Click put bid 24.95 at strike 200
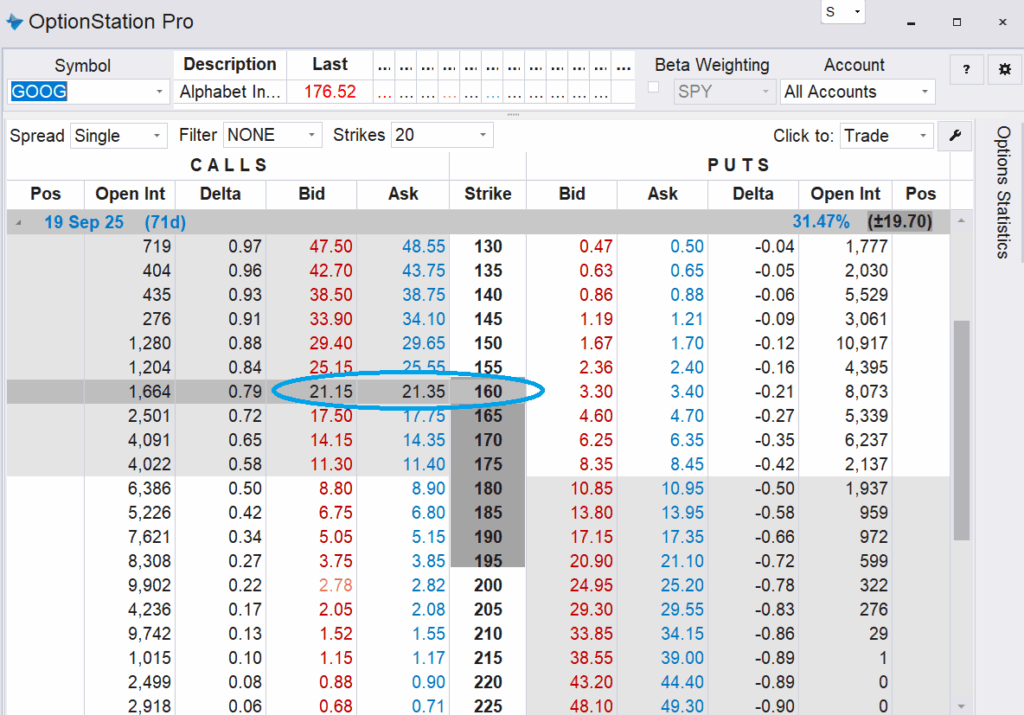Image resolution: width=1024 pixels, height=715 pixels. click(591, 585)
